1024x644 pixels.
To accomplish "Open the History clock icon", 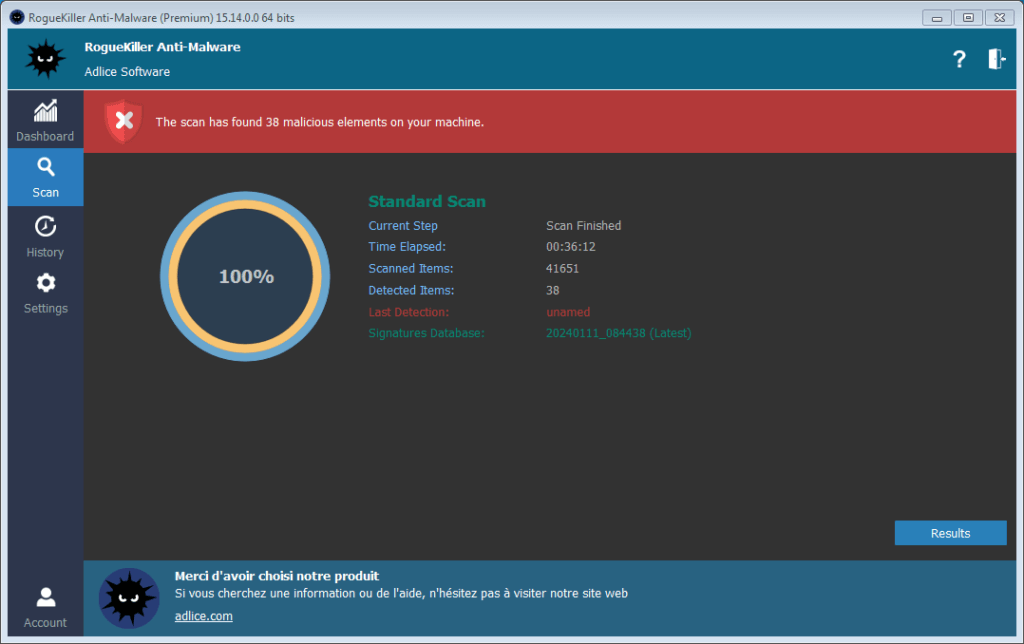I will coord(45,227).
